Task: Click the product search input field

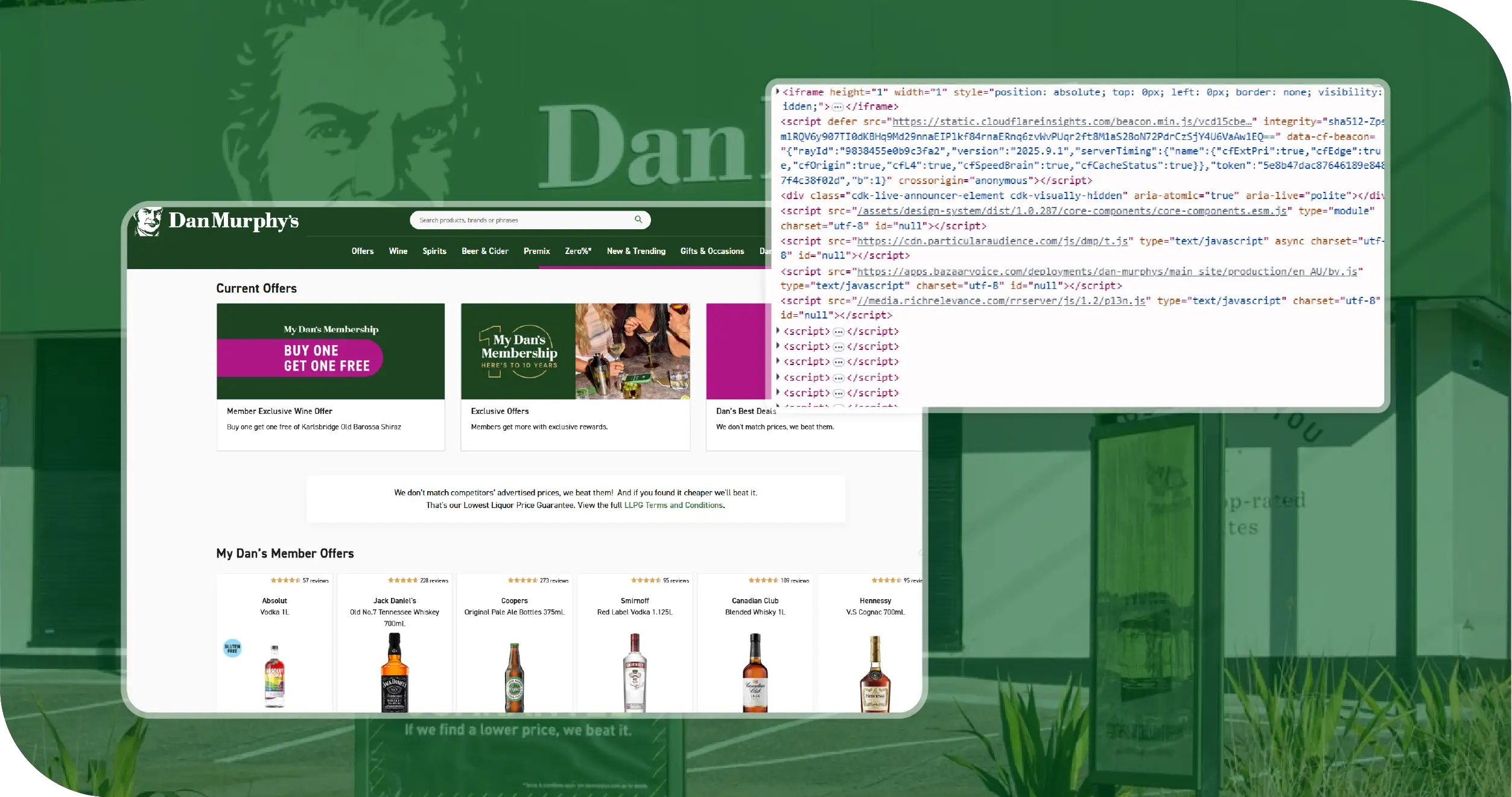Action: click(519, 220)
